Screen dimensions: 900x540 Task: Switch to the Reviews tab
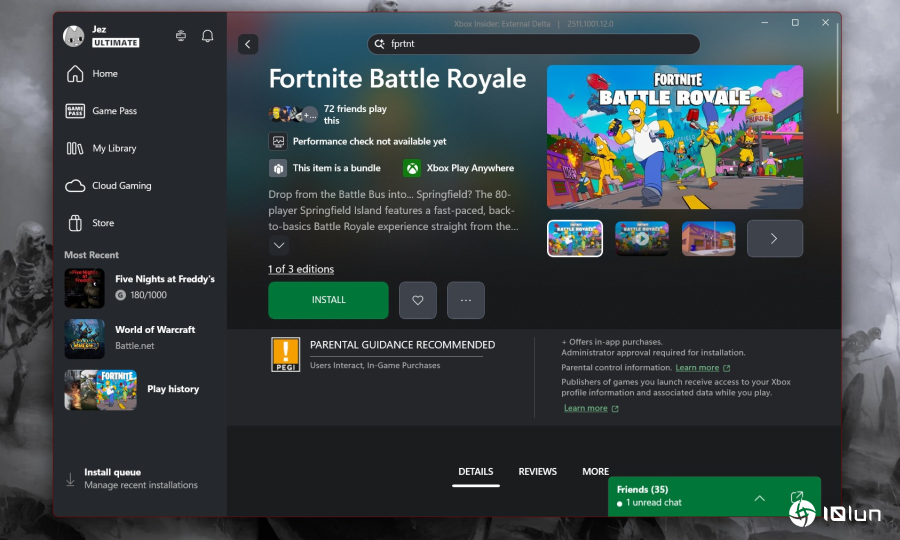pyautogui.click(x=537, y=471)
